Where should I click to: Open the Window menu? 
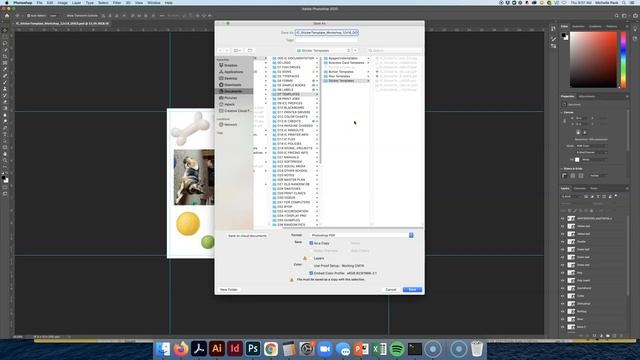pos(153,2)
